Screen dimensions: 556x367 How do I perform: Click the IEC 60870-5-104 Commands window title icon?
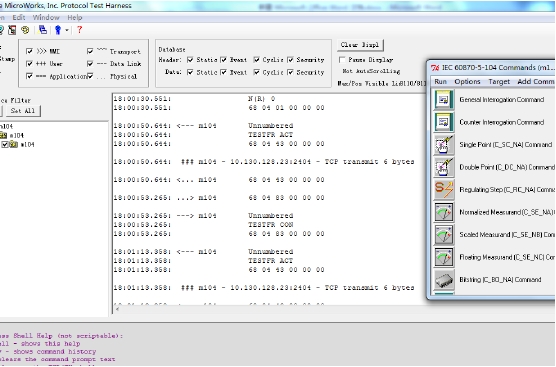tap(435, 67)
